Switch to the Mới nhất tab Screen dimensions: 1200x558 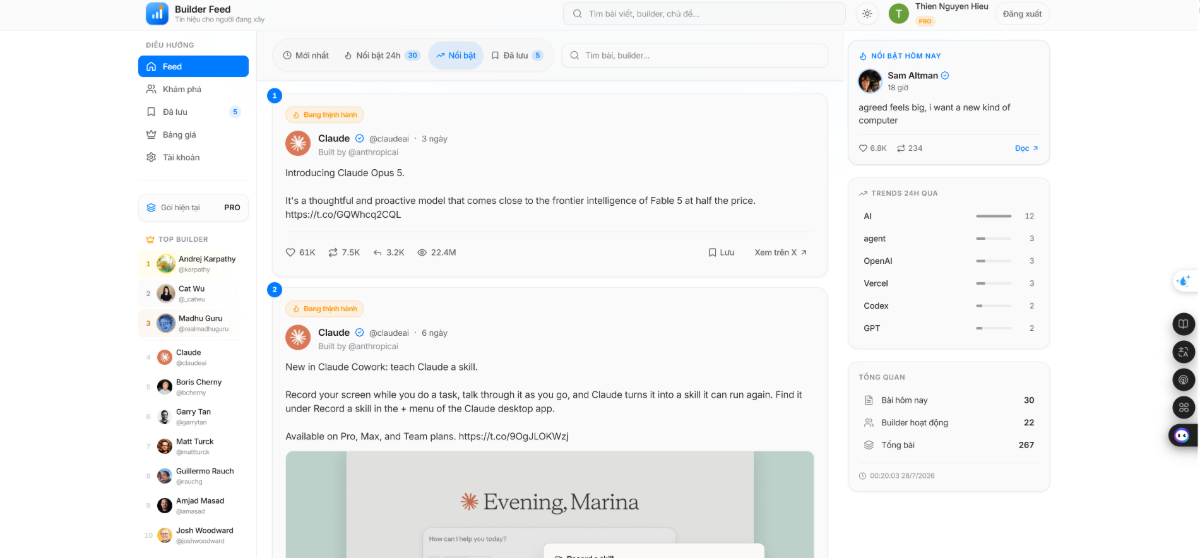point(306,55)
